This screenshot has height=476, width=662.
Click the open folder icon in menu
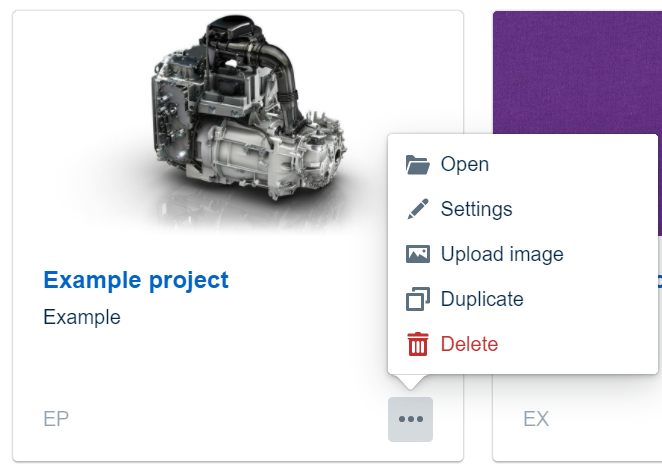pos(418,165)
